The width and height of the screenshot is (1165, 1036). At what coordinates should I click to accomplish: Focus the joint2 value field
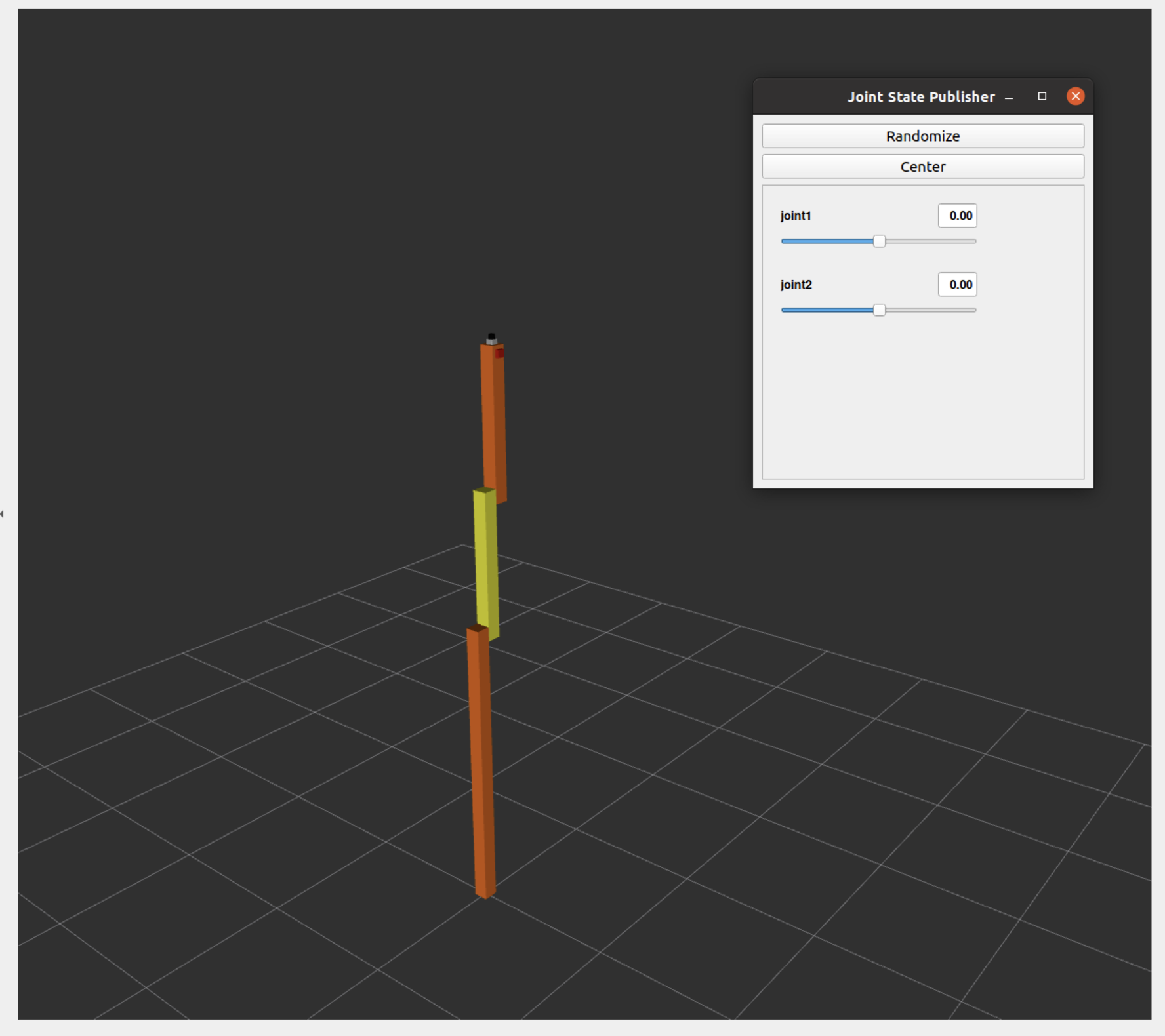(x=958, y=285)
